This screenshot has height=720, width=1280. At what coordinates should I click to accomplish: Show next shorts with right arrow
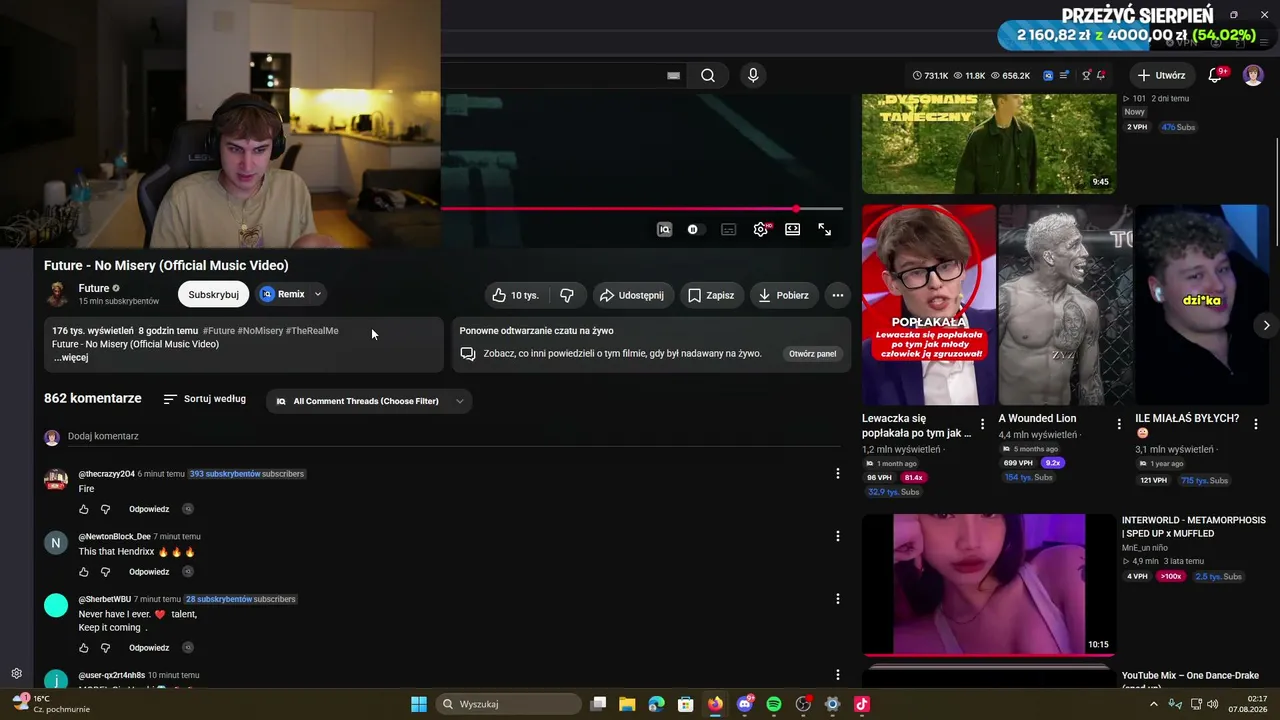(1266, 325)
